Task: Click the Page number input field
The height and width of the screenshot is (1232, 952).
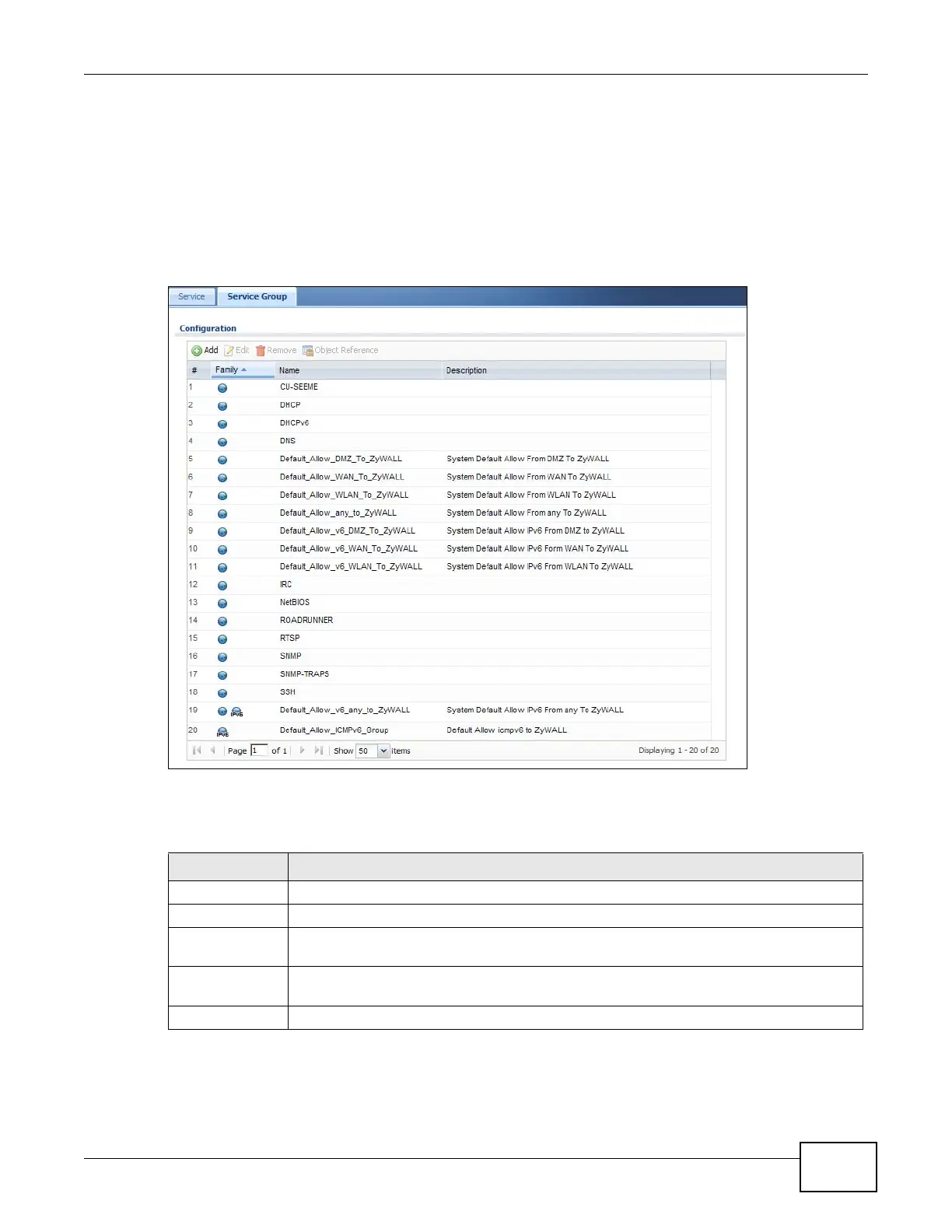Action: (259, 751)
